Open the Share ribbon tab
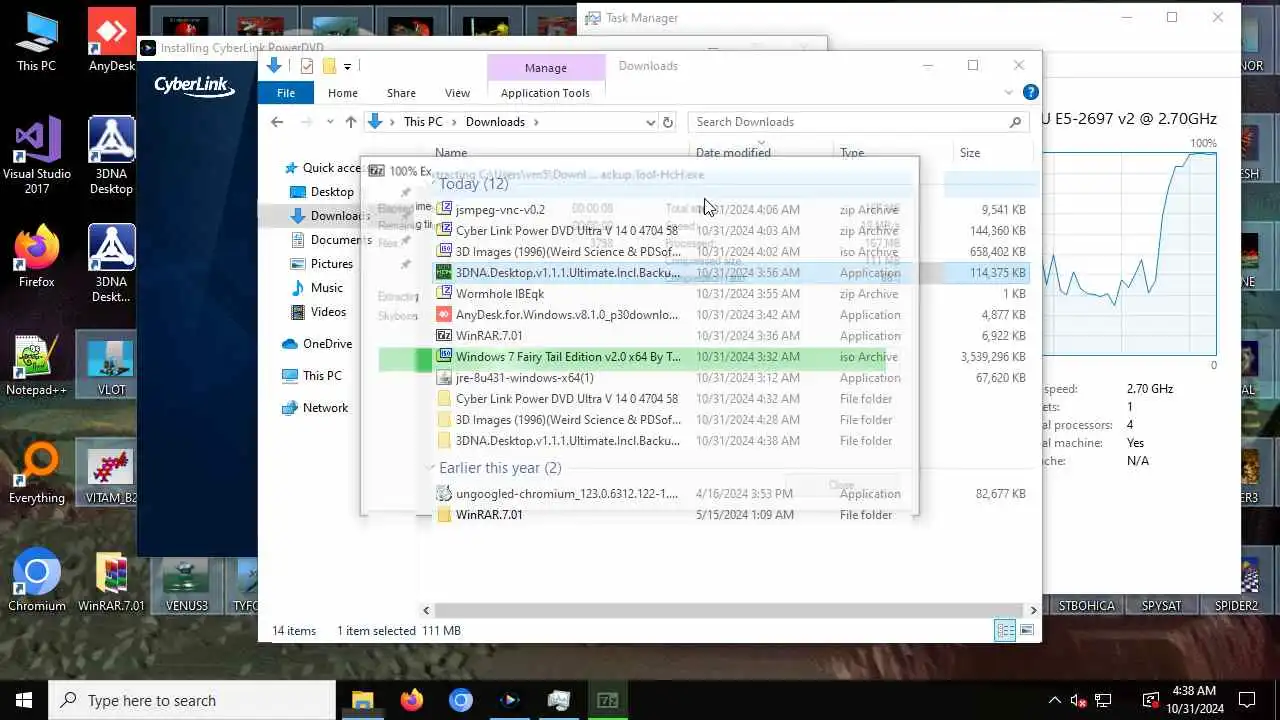The width and height of the screenshot is (1280, 720). pyautogui.click(x=401, y=92)
